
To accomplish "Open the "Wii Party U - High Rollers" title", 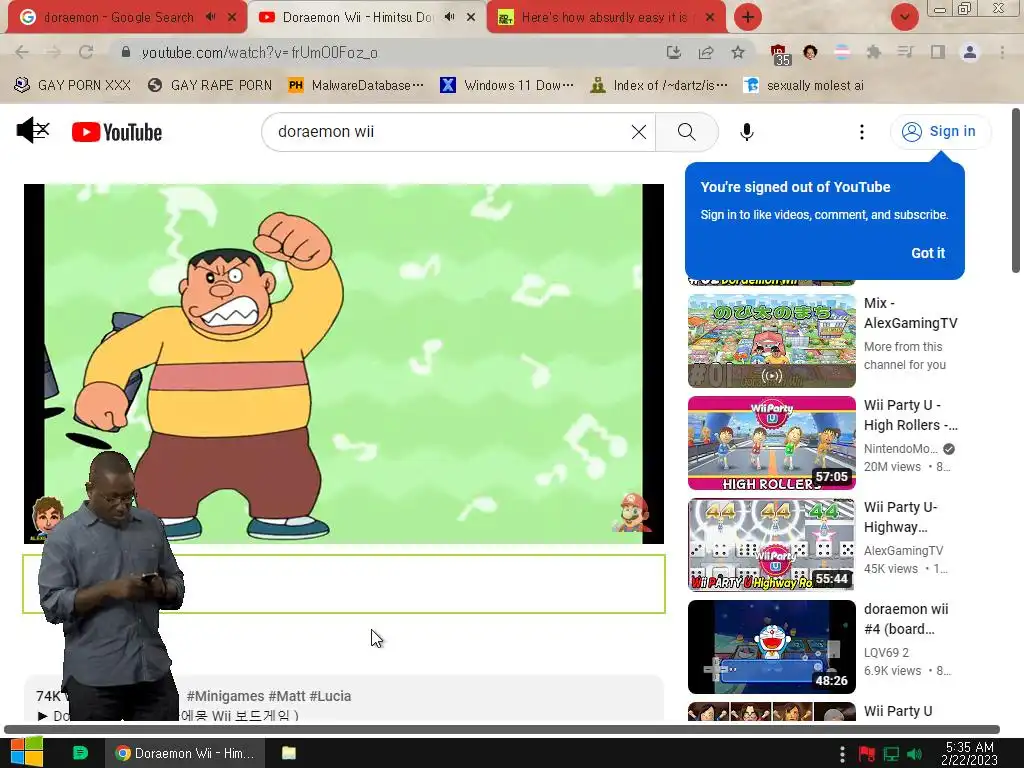I will point(910,415).
